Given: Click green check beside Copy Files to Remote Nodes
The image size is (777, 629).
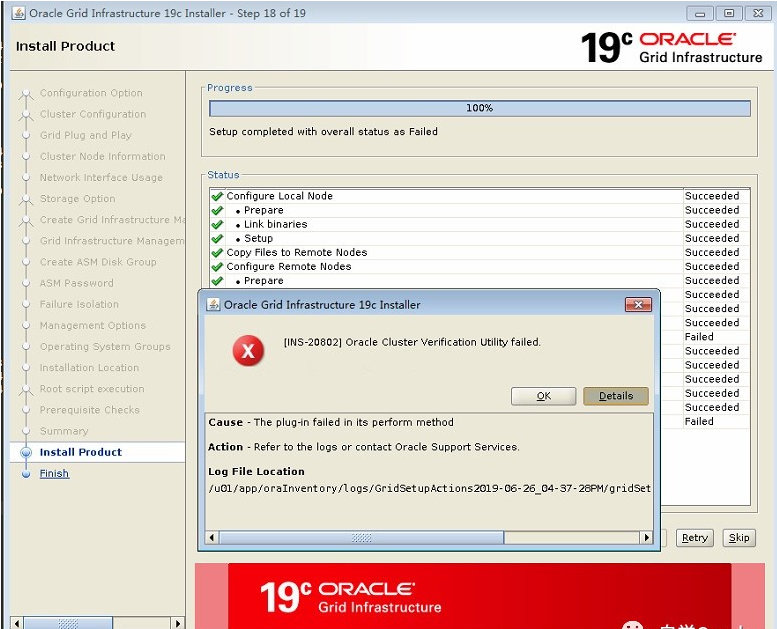Looking at the screenshot, I should [x=217, y=252].
